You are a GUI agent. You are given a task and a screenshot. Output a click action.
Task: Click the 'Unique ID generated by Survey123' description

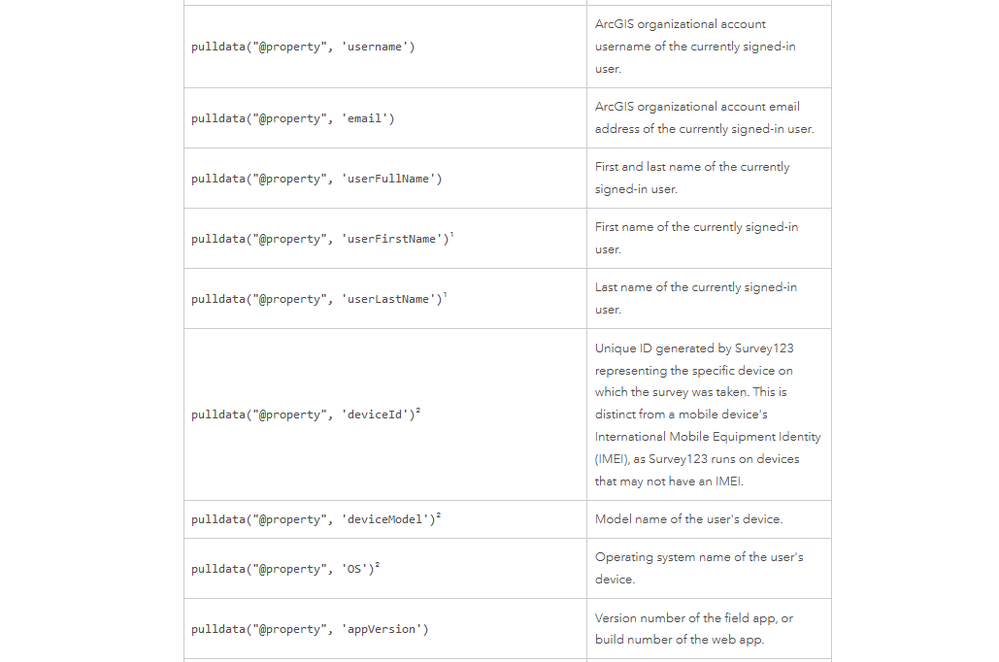point(707,414)
